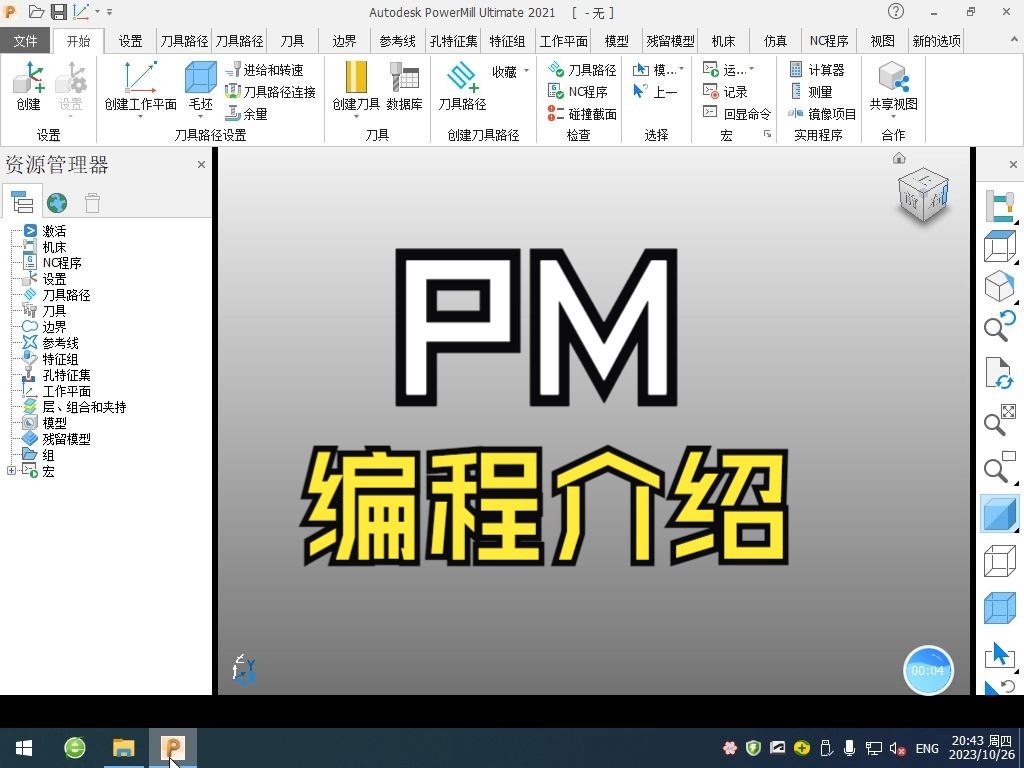Switch to the 视图 view tab
This screenshot has height=768, width=1024.
click(x=882, y=41)
